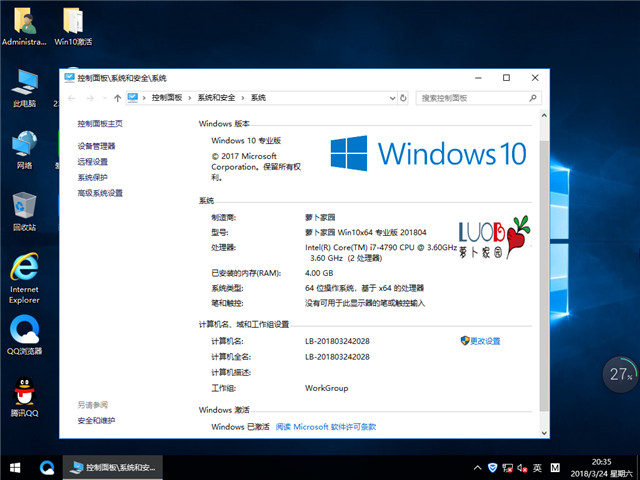Open the network status tray icon
Viewport: 640px width, 480px height.
(x=507, y=468)
